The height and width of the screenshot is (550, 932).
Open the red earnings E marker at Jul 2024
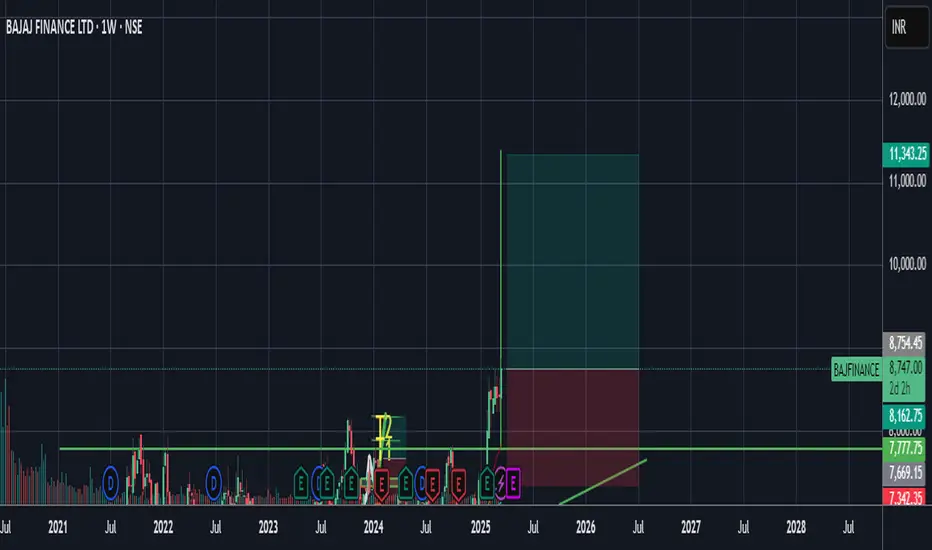(x=433, y=485)
